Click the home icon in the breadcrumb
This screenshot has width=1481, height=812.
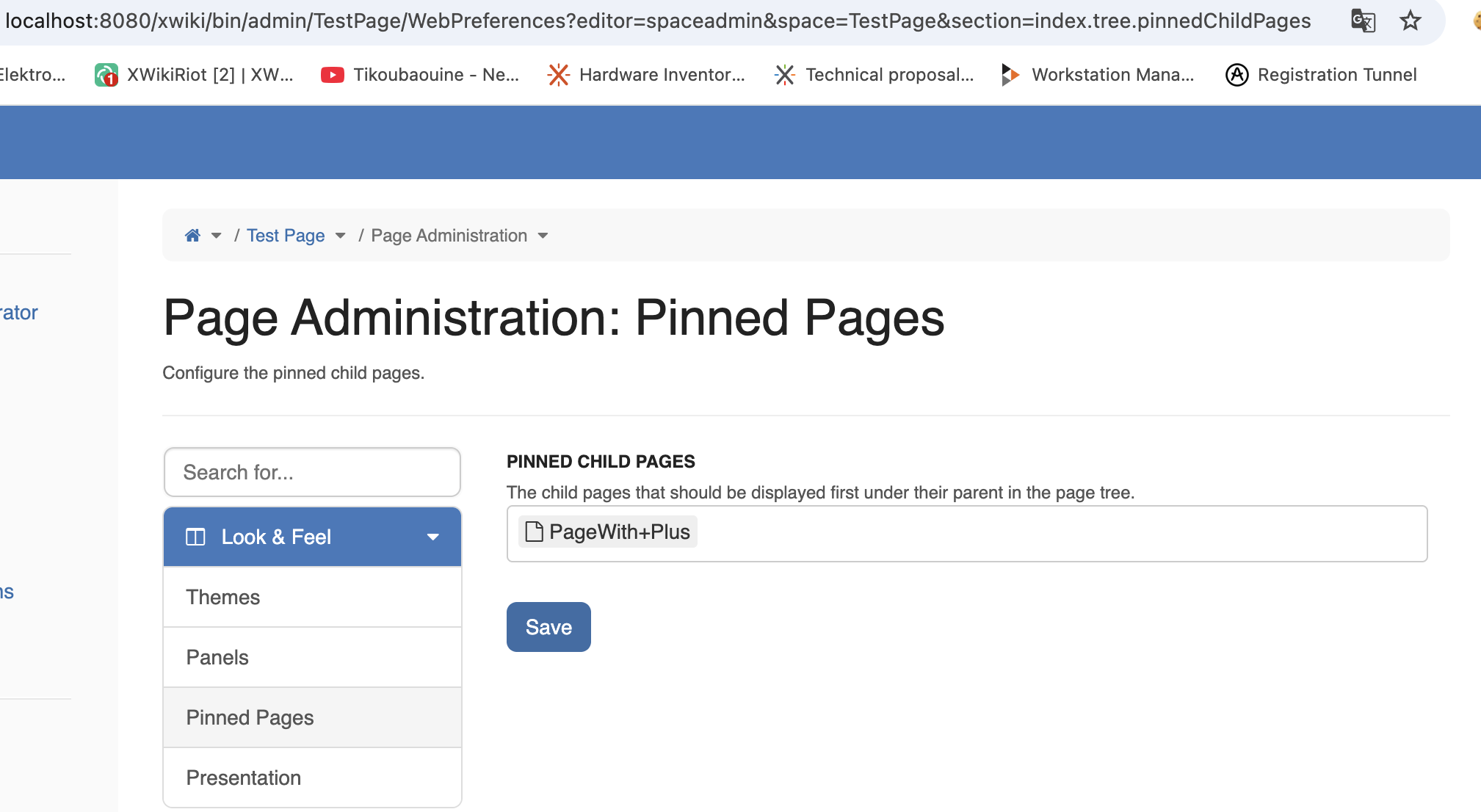(192, 235)
